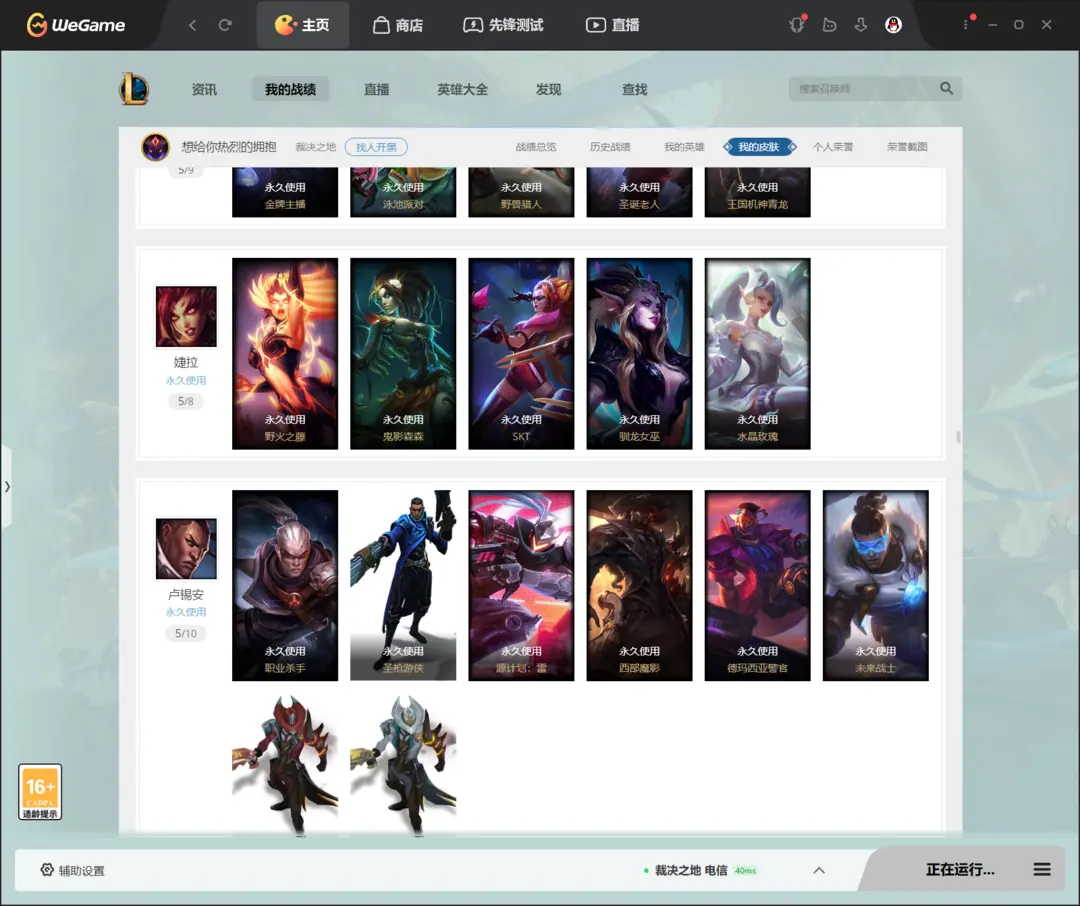The width and height of the screenshot is (1080, 906).
Task: Click the search magnifier icon
Action: [946, 88]
